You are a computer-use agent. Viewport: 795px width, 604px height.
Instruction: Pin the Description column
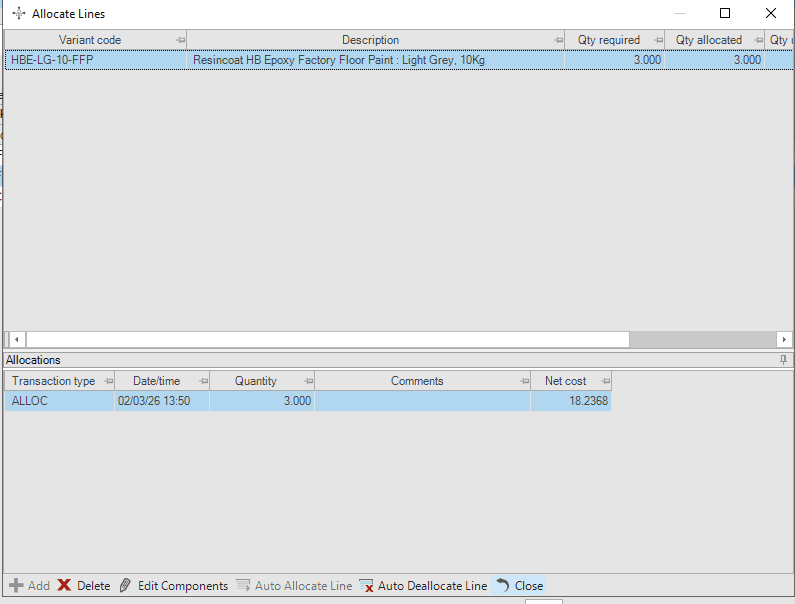558,40
